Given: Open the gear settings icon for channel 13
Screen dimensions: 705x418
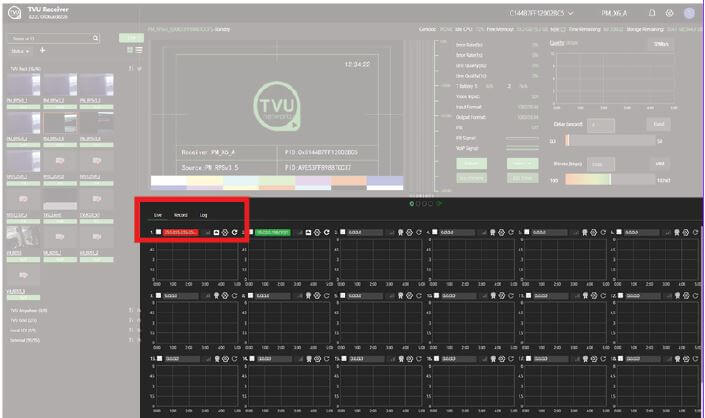Looking at the screenshot, I should 226,359.
